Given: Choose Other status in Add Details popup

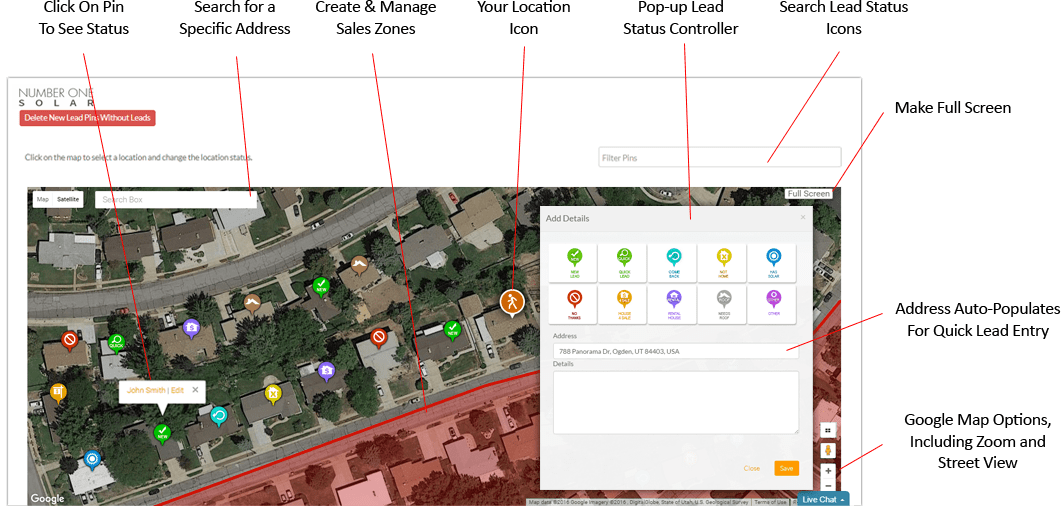Looking at the screenshot, I should 773,304.
